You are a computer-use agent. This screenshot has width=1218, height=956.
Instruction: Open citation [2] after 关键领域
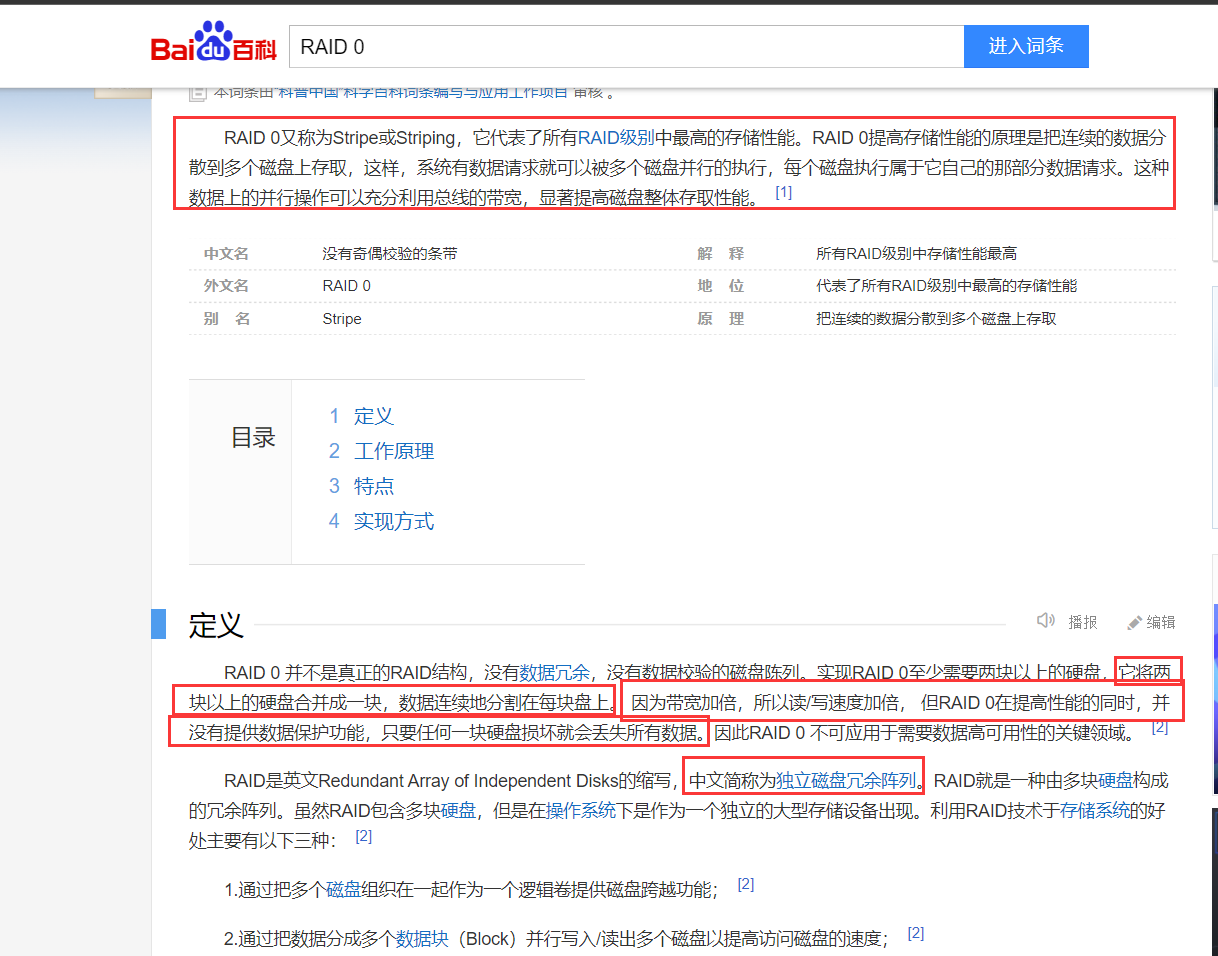click(x=1160, y=727)
